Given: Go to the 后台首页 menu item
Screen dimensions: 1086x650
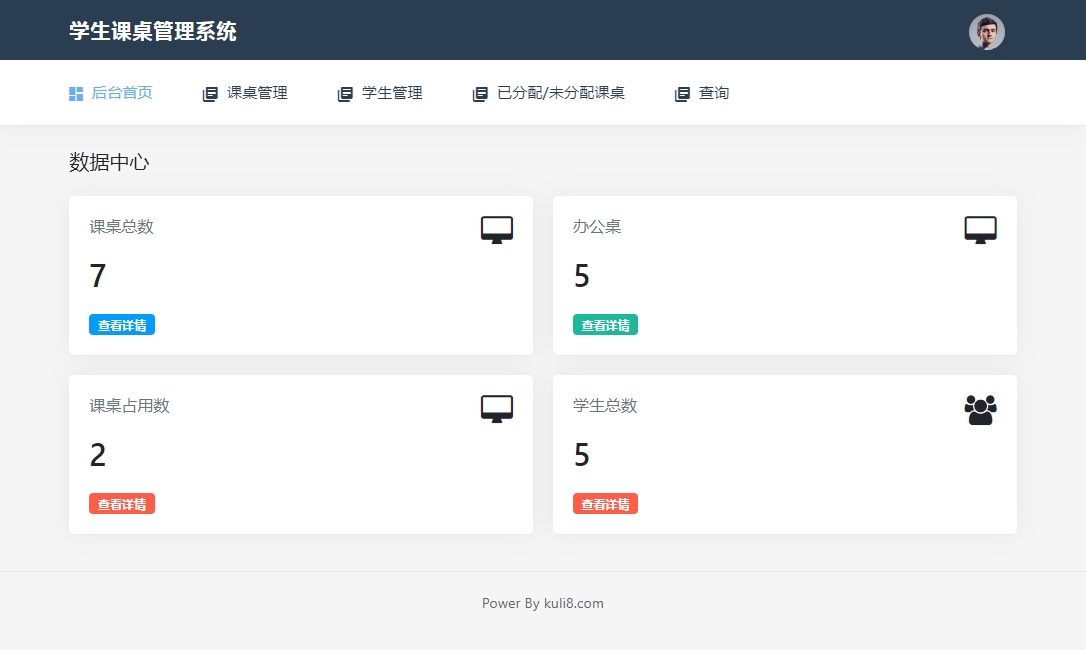Looking at the screenshot, I should [122, 93].
